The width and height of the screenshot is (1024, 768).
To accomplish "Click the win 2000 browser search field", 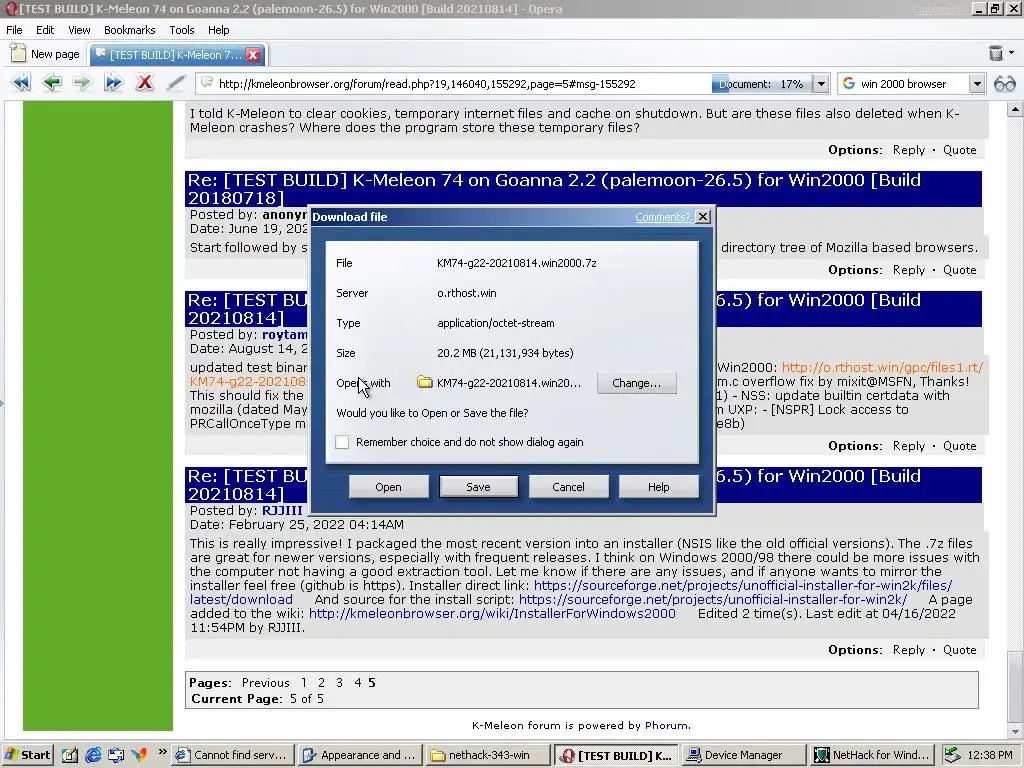I will coord(912,84).
